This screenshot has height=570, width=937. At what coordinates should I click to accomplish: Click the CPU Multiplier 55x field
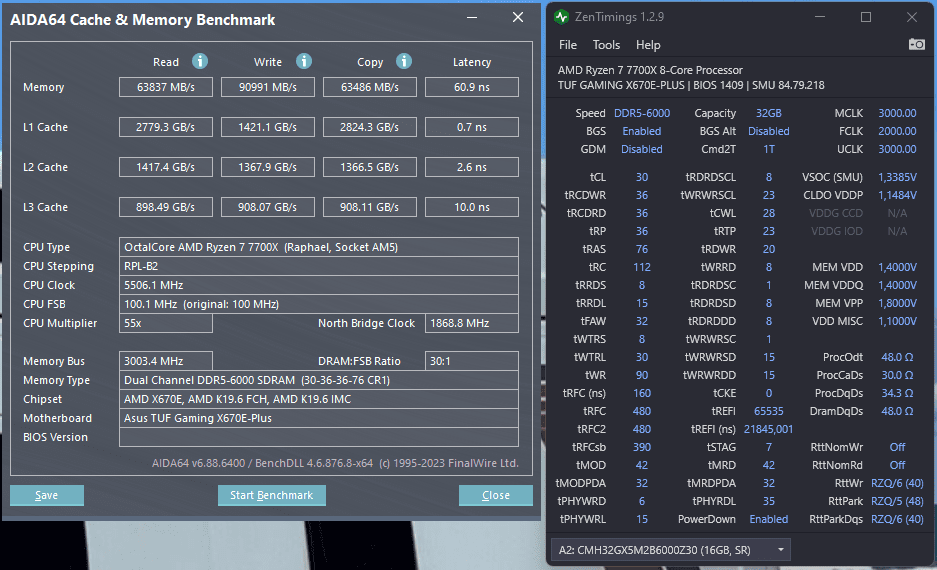point(166,323)
